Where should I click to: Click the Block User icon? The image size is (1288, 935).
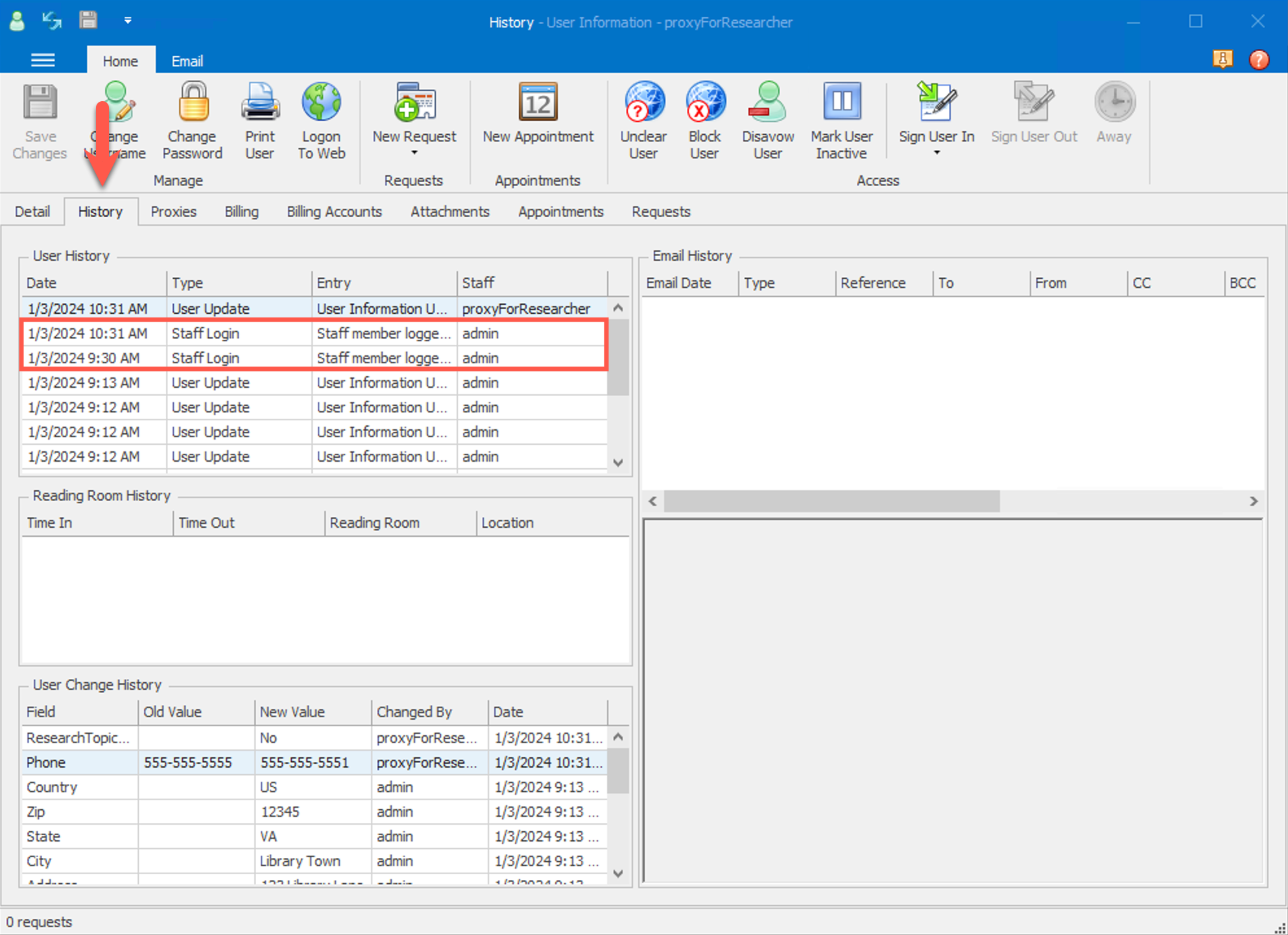704,103
